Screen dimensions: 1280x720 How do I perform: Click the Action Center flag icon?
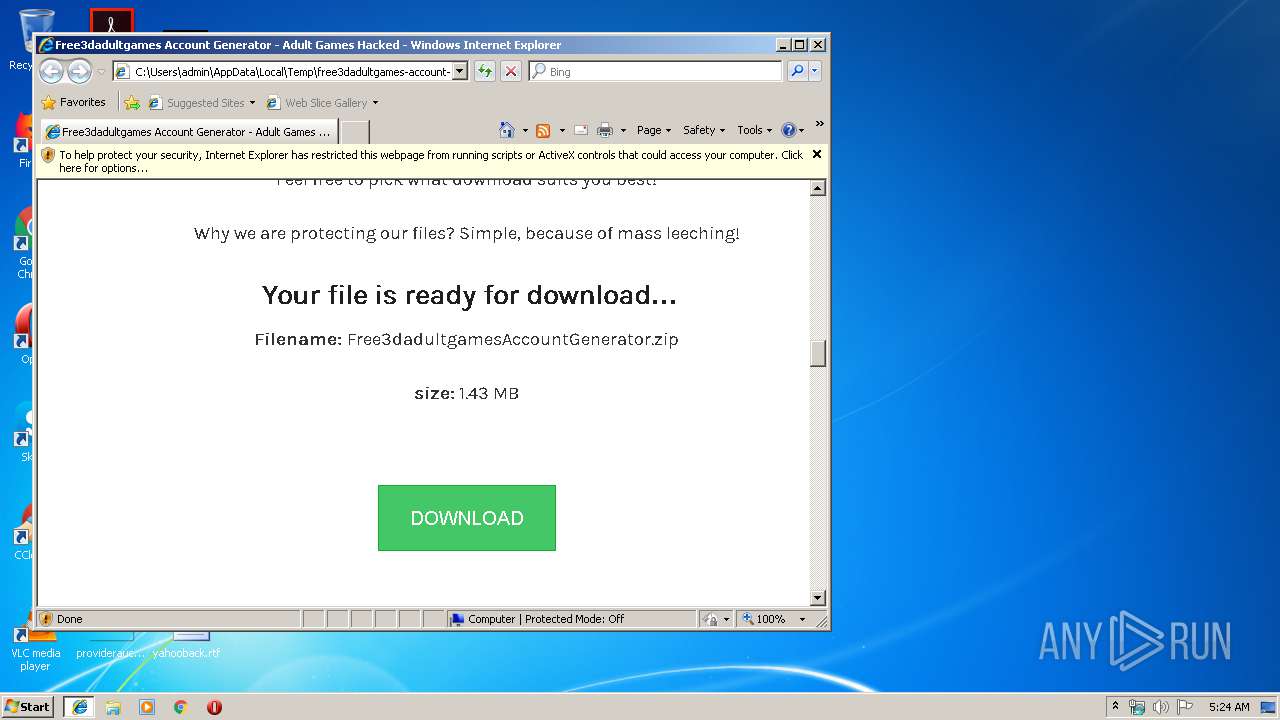tap(1185, 706)
